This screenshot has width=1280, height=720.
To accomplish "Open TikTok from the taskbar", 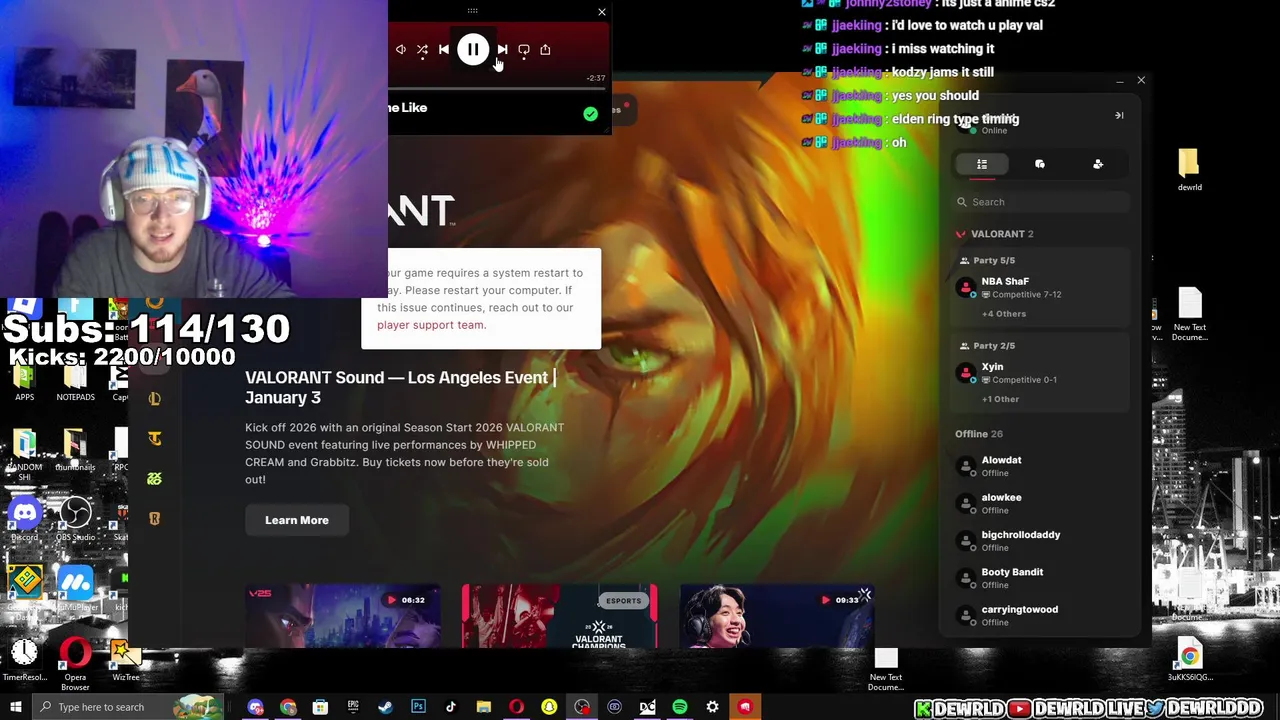I will pyautogui.click(x=451, y=707).
